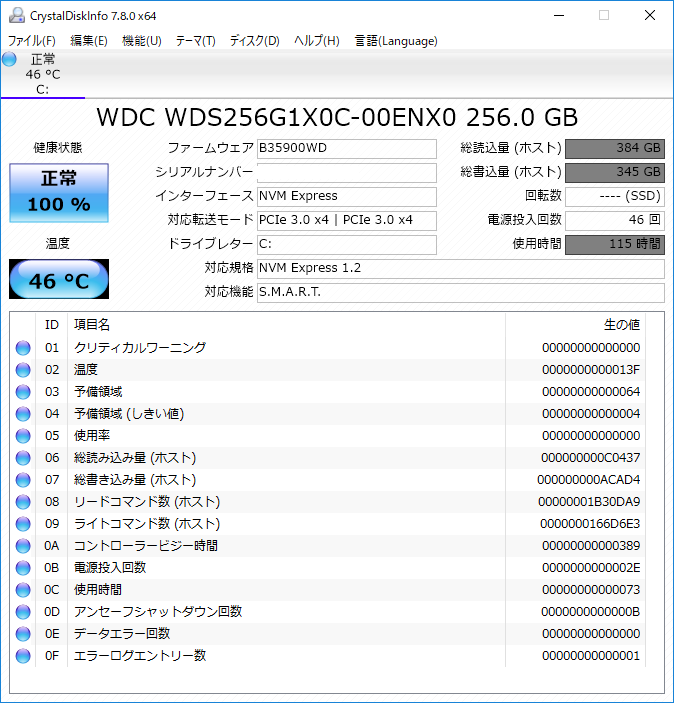The height and width of the screenshot is (703, 674).
Task: Click the 総読込量 384 GB value box
Action: click(614, 148)
